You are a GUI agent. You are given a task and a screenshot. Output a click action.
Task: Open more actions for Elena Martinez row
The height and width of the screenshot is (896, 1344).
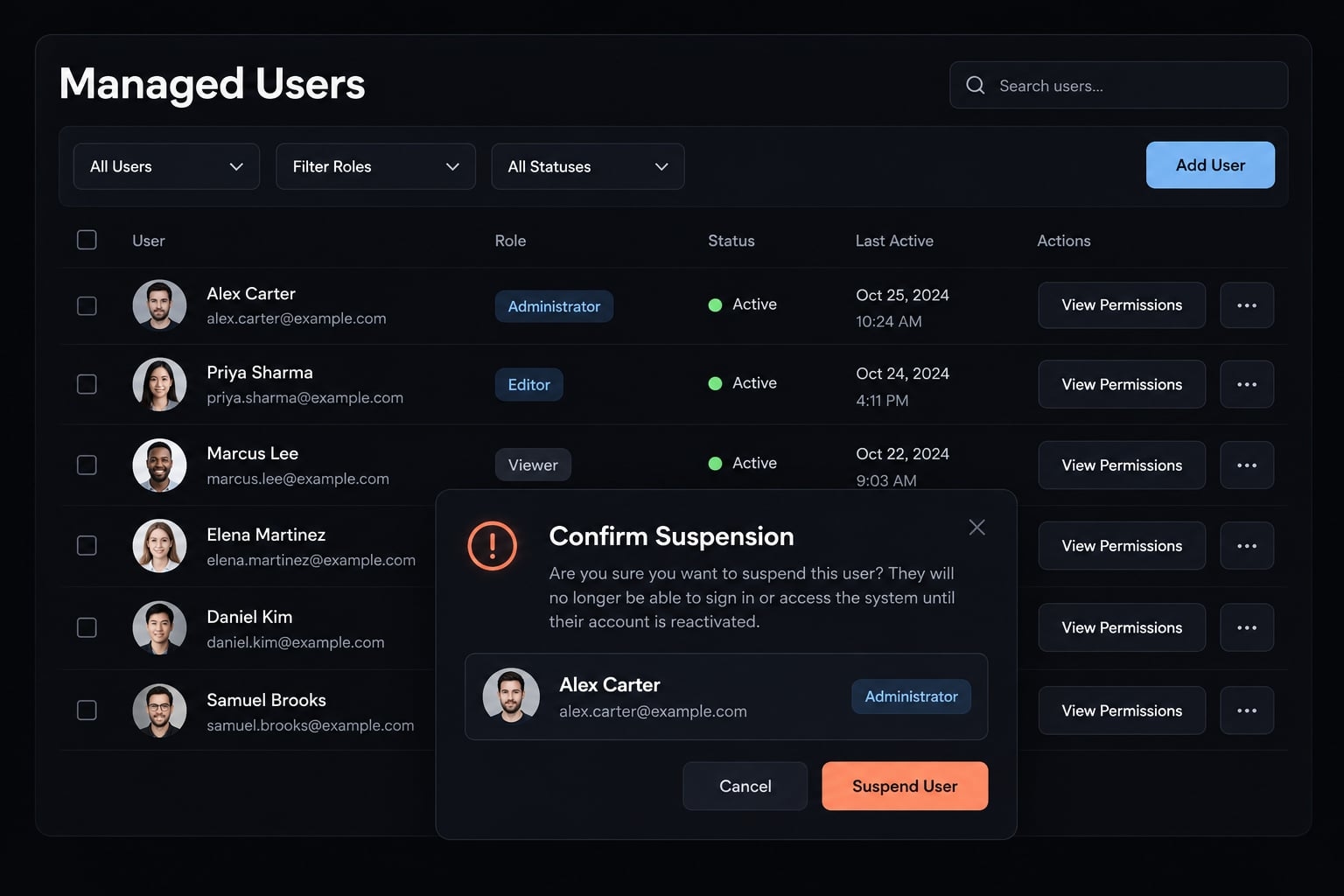(1247, 545)
